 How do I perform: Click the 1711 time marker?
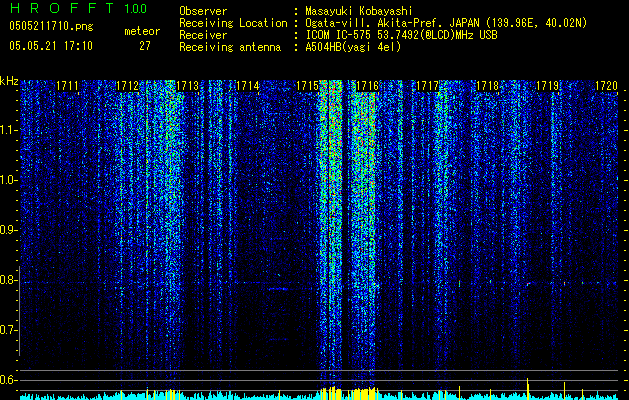[67, 86]
